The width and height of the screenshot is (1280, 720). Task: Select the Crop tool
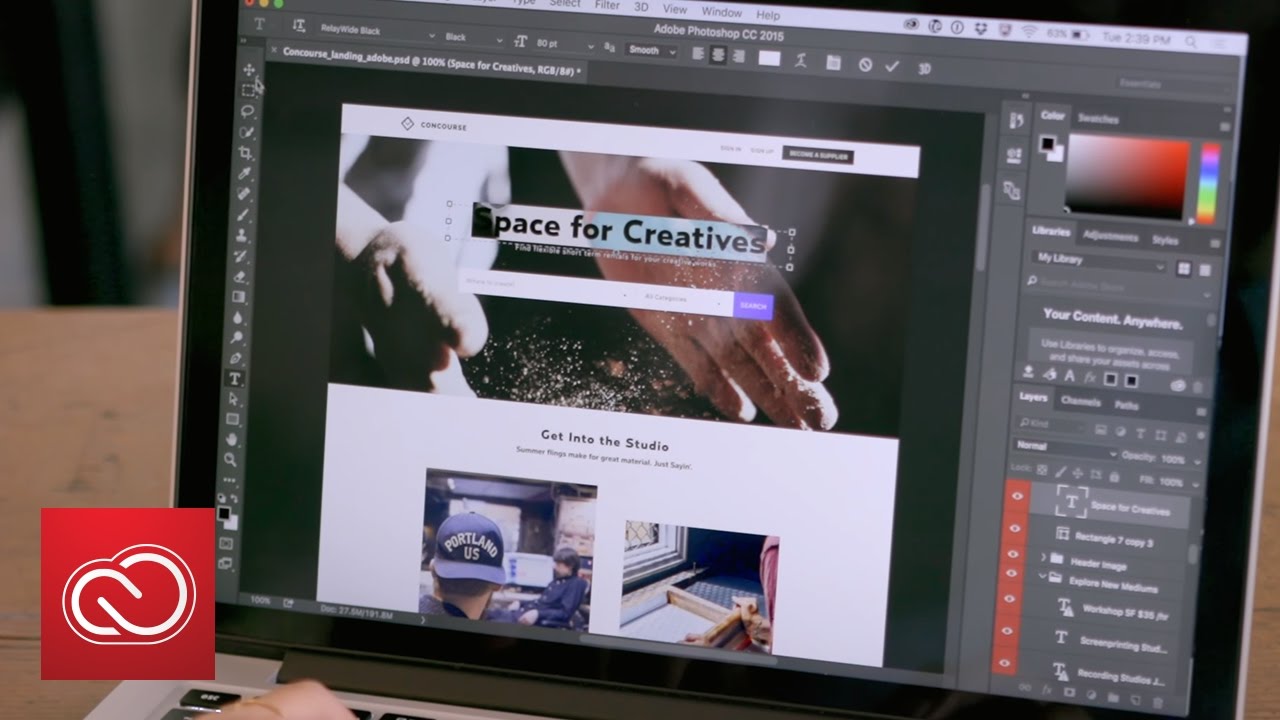pyautogui.click(x=245, y=153)
